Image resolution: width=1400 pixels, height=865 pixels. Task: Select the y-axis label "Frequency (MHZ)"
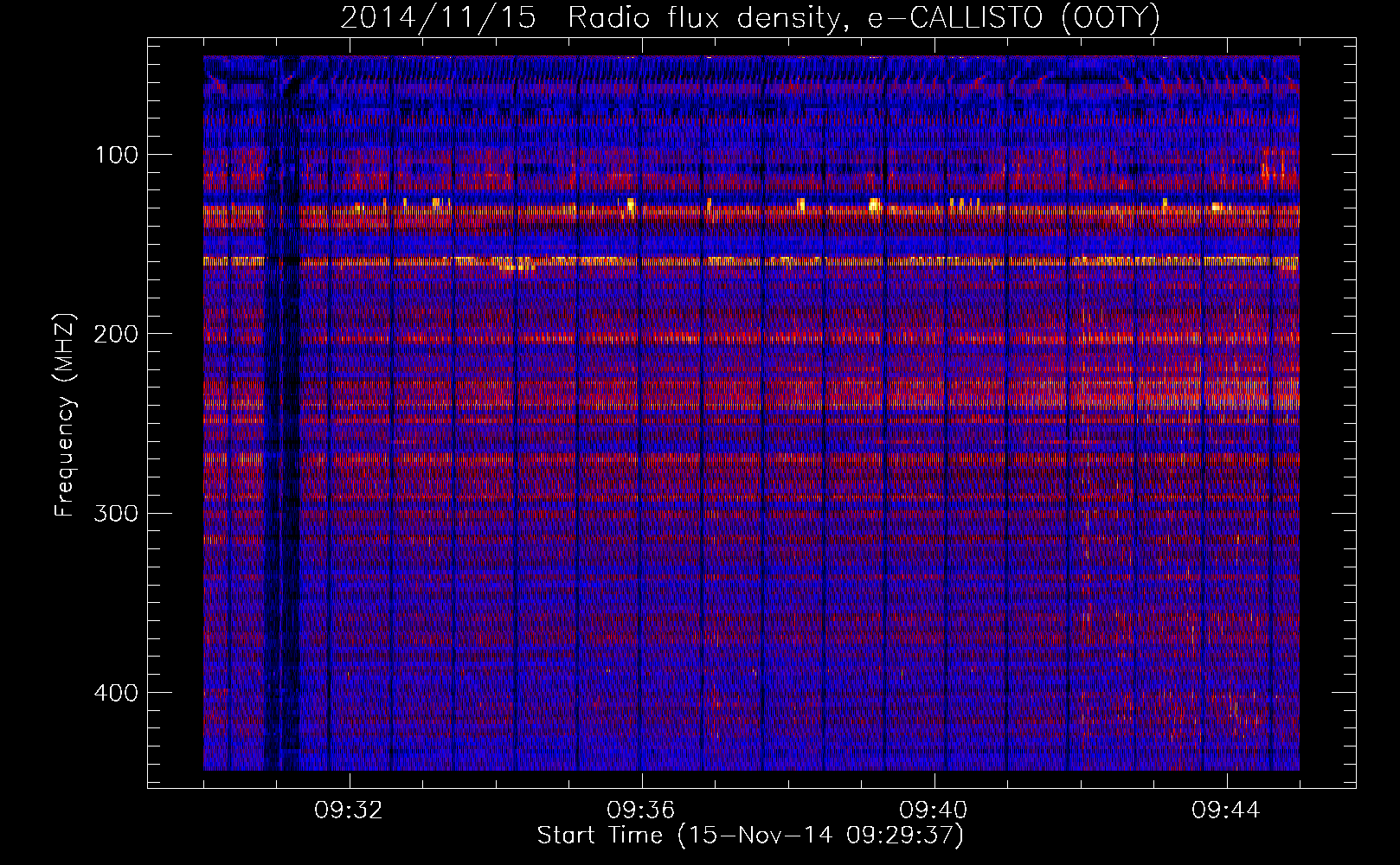pos(66,414)
